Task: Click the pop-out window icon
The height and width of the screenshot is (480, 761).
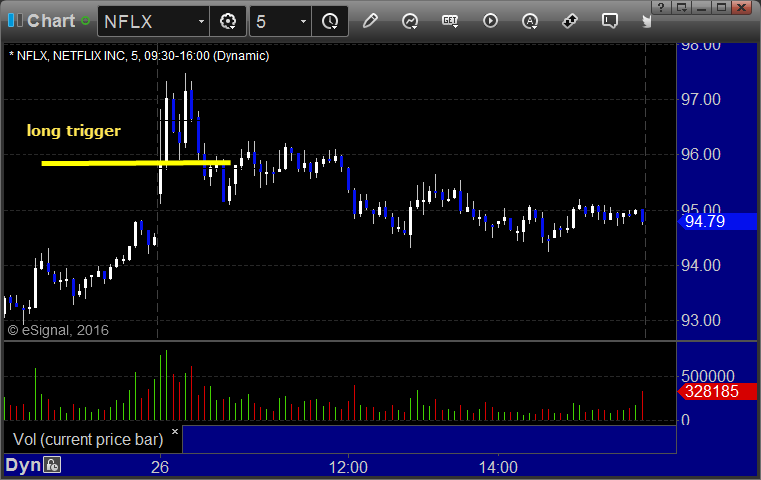Action: (x=681, y=7)
